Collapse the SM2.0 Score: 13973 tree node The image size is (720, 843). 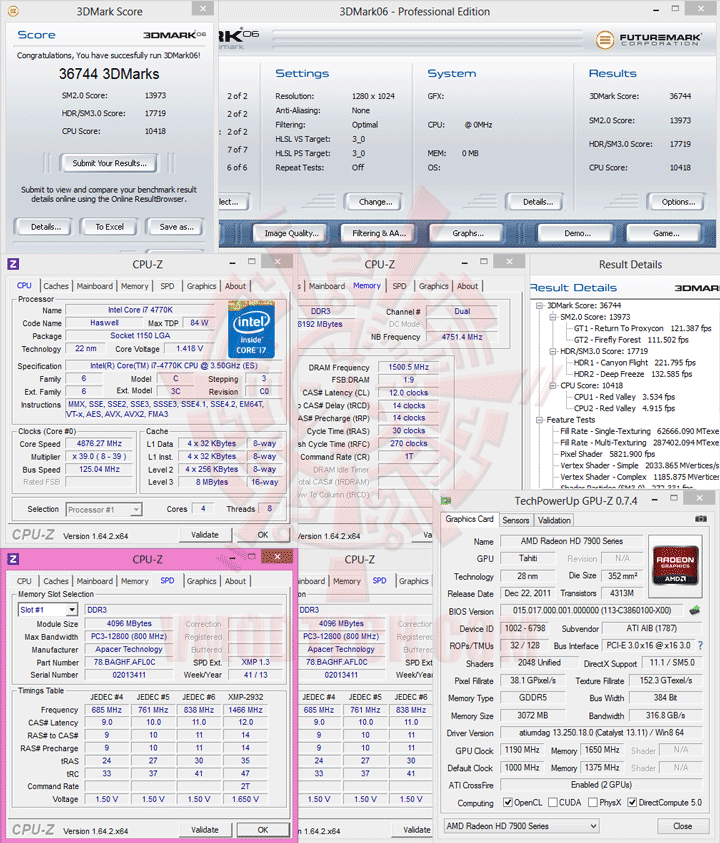[x=553, y=317]
